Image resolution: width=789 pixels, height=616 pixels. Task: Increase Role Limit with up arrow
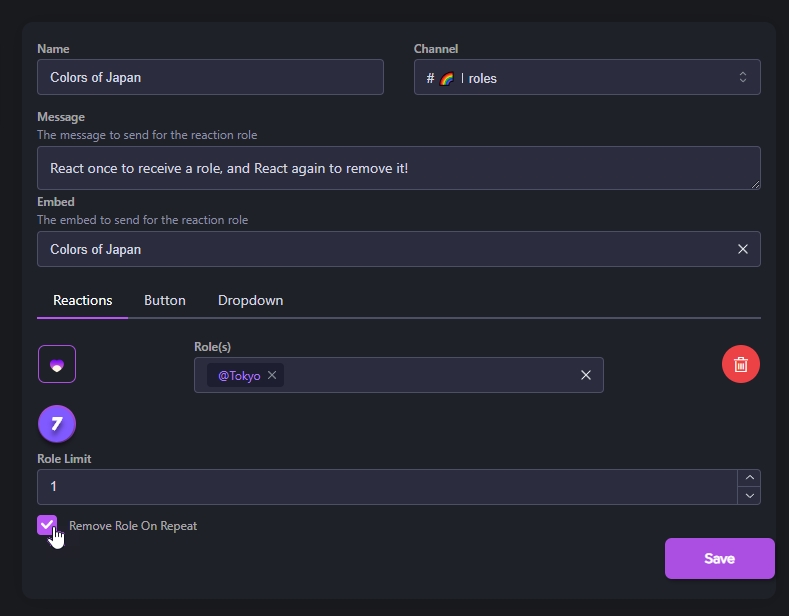pos(749,478)
